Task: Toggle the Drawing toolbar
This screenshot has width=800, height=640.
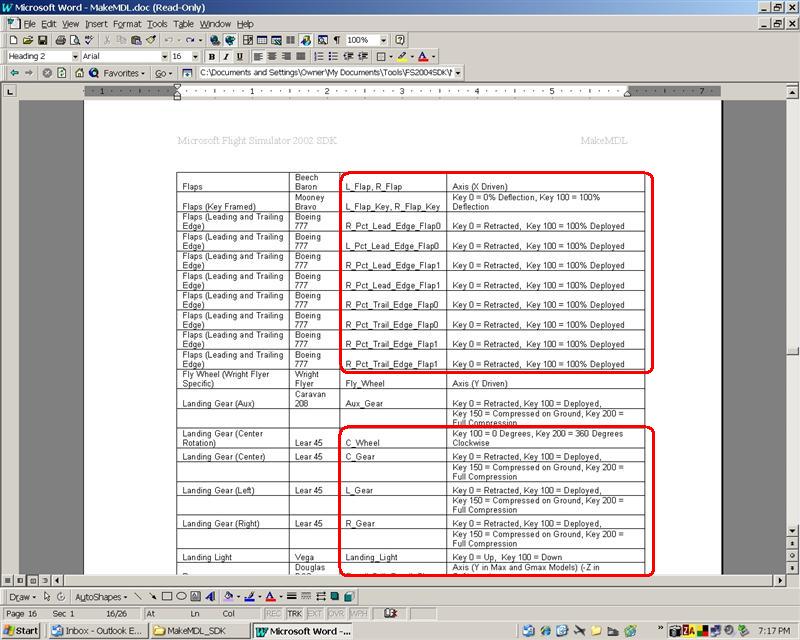Action: [306, 40]
